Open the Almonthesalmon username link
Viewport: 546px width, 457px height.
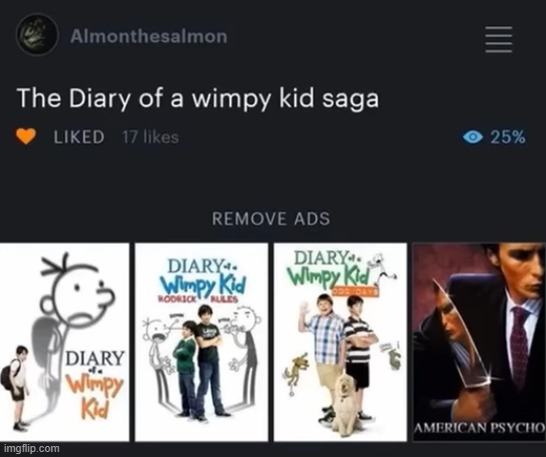[149, 36]
